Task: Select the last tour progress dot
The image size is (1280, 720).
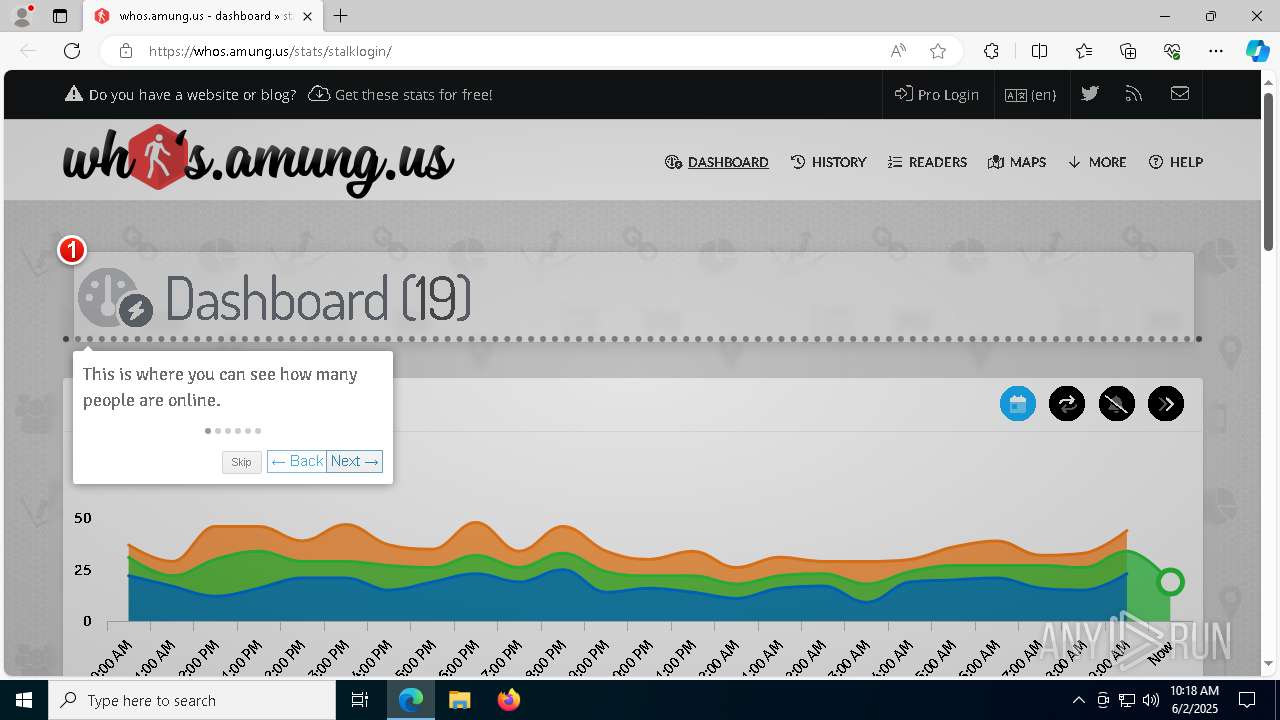Action: point(258,431)
